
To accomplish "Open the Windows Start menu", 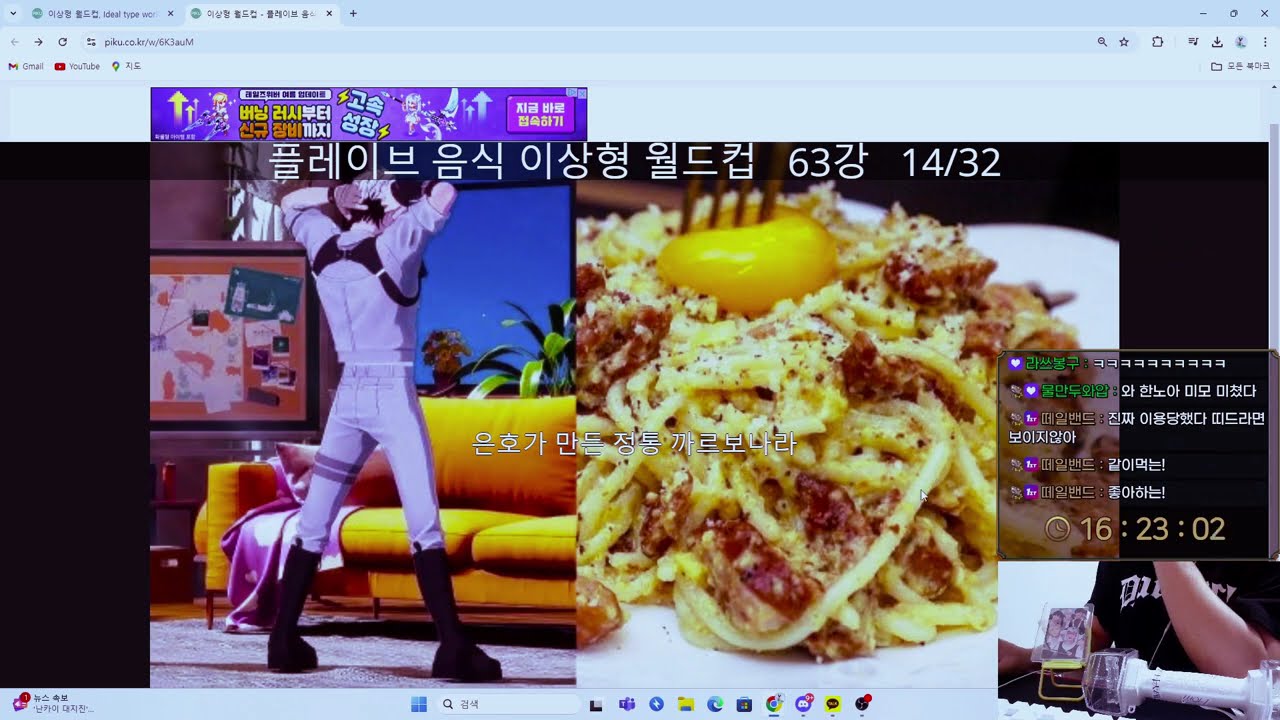I will [419, 704].
